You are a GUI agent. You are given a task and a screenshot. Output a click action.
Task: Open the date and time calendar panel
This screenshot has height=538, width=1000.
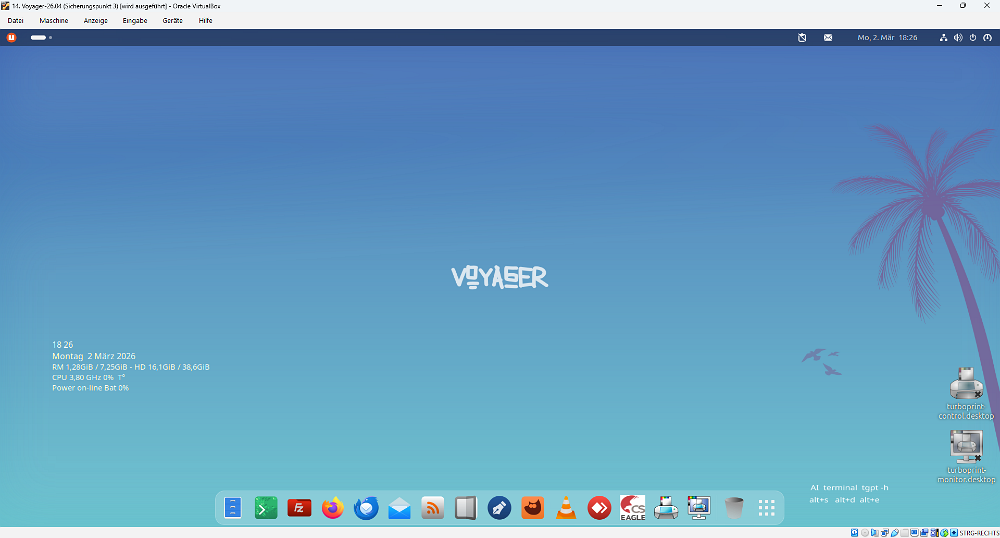click(x=887, y=37)
